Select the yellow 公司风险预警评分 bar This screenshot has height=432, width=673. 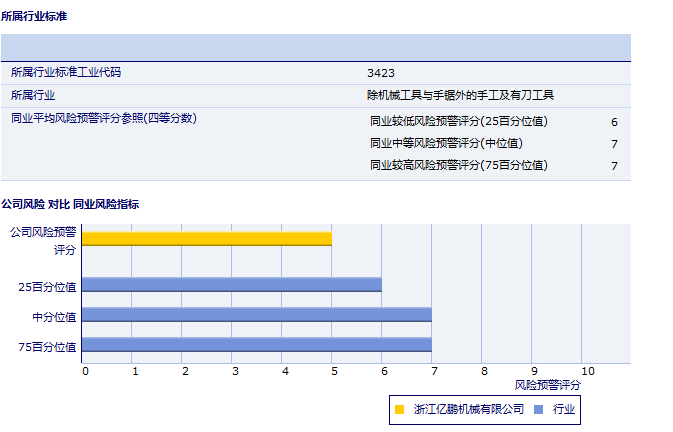[206, 239]
